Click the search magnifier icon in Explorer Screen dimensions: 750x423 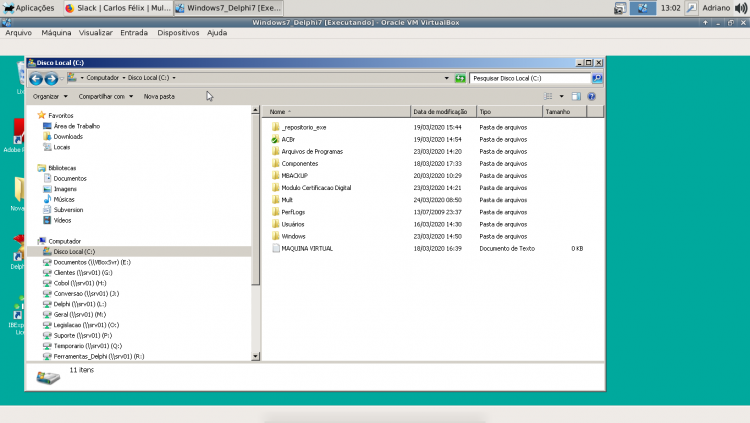point(597,78)
